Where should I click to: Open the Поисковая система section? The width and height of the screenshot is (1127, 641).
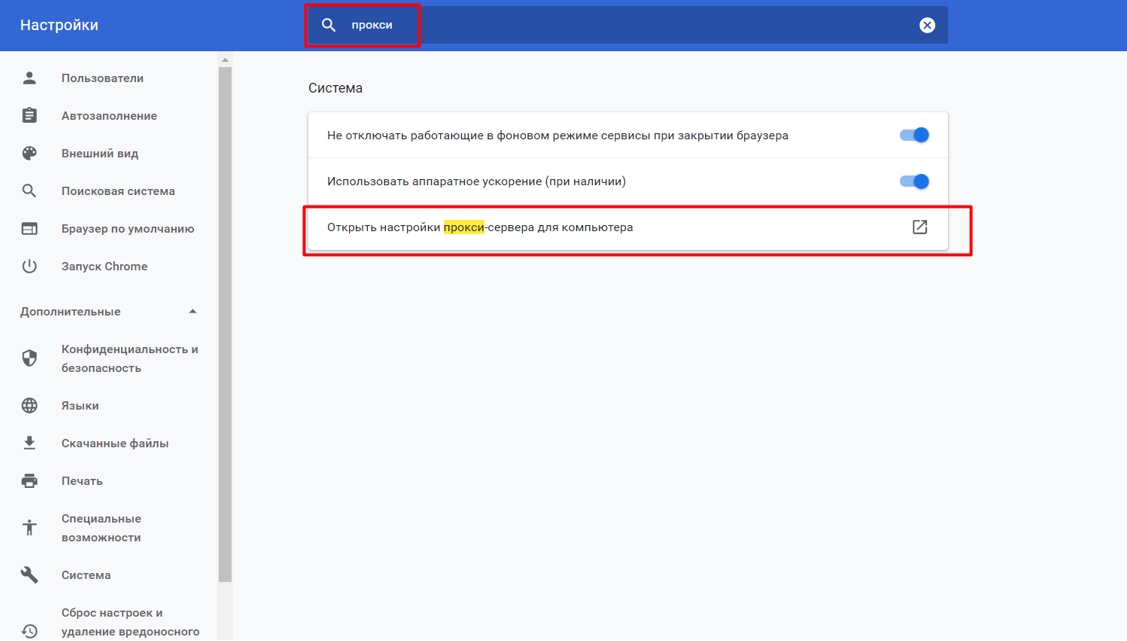click(x=118, y=191)
